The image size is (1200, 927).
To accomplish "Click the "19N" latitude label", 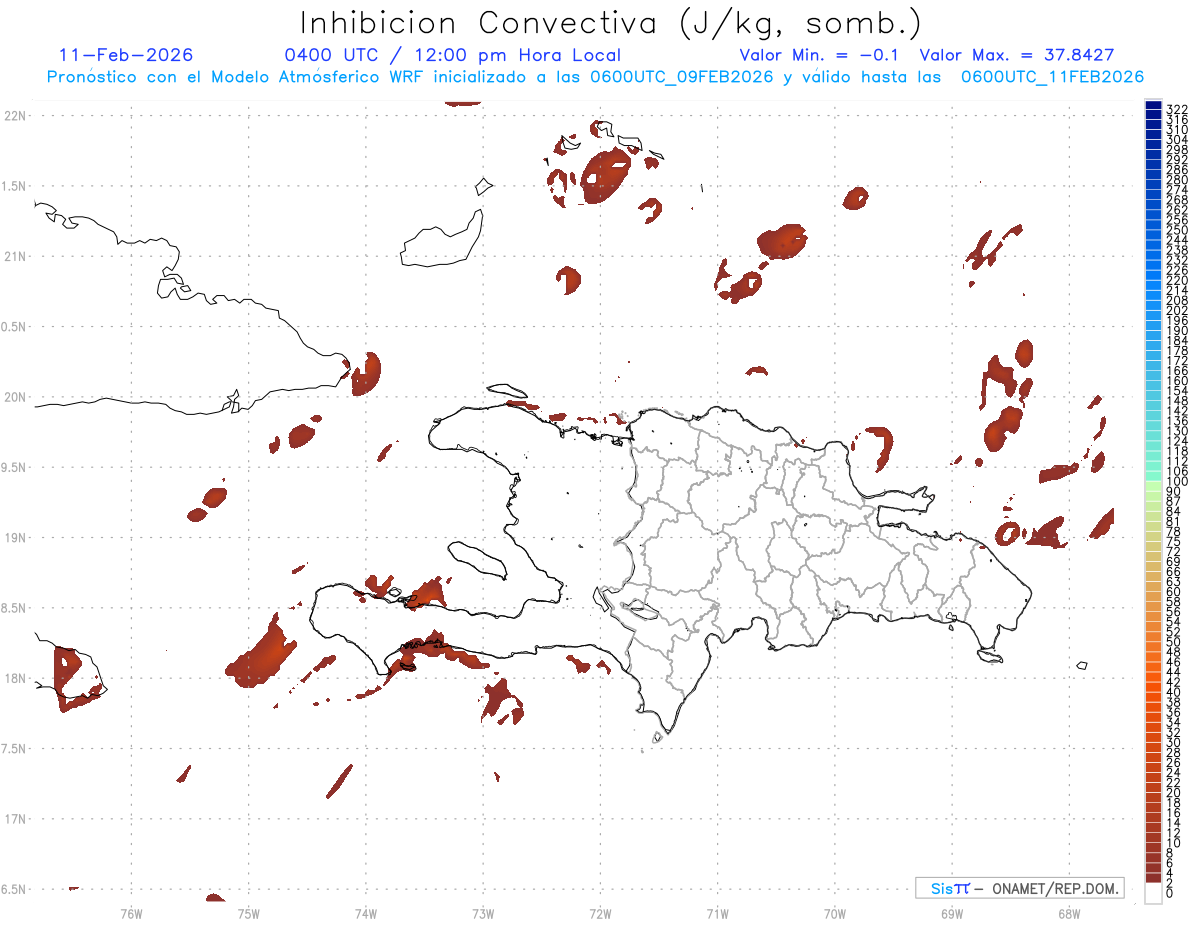I will (x=15, y=537).
